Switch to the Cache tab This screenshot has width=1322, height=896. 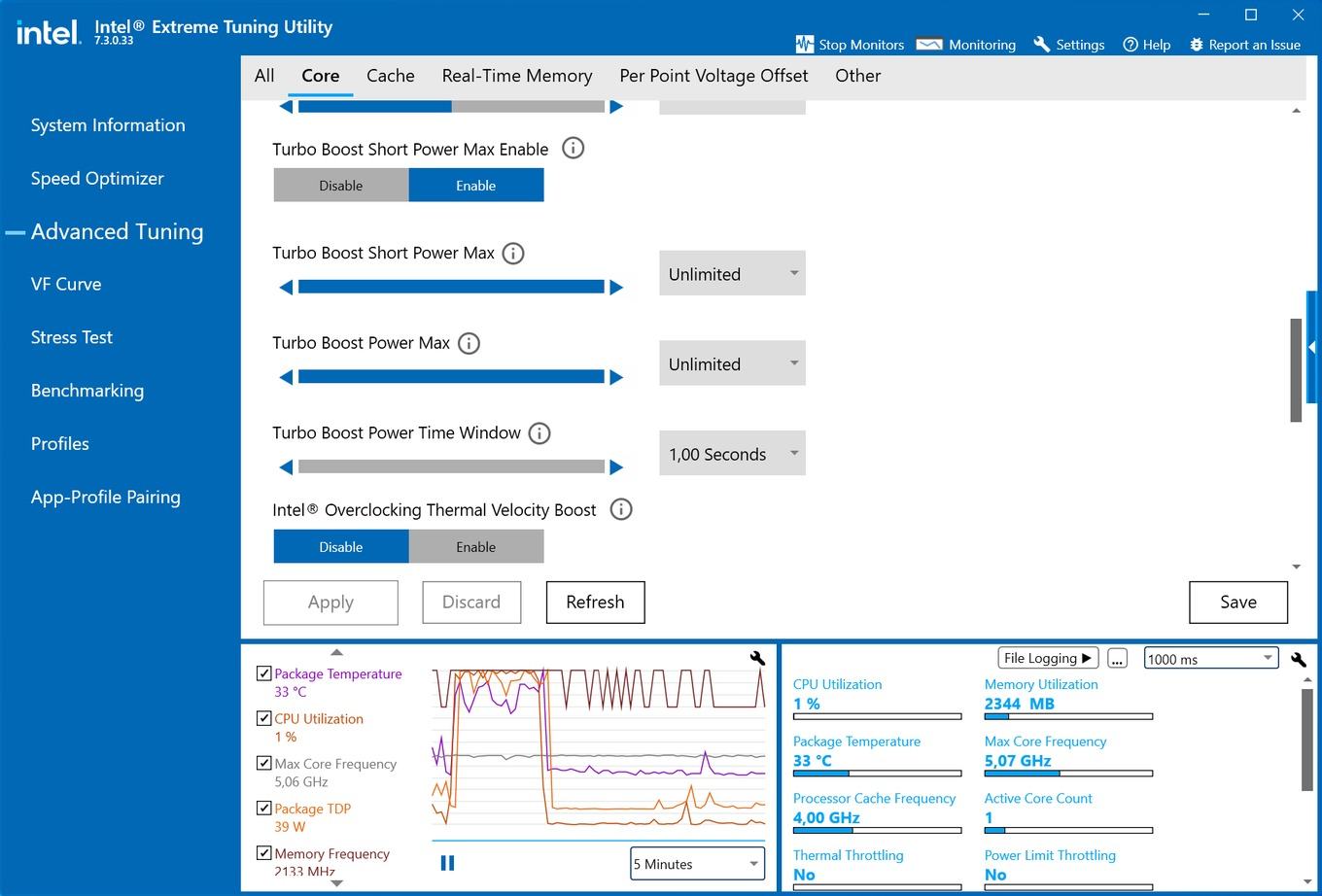pyautogui.click(x=391, y=76)
